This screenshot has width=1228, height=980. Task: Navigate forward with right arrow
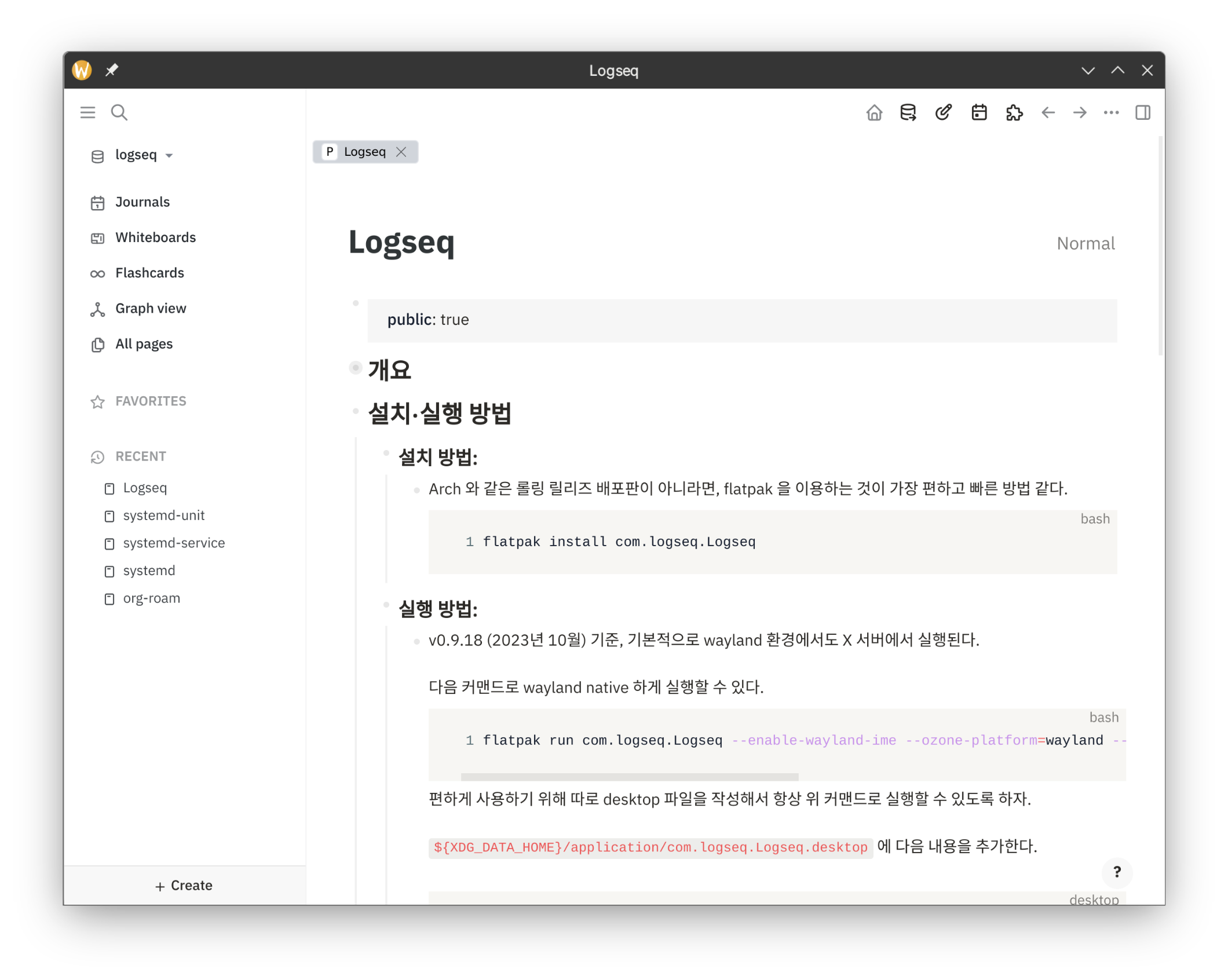(x=1080, y=112)
